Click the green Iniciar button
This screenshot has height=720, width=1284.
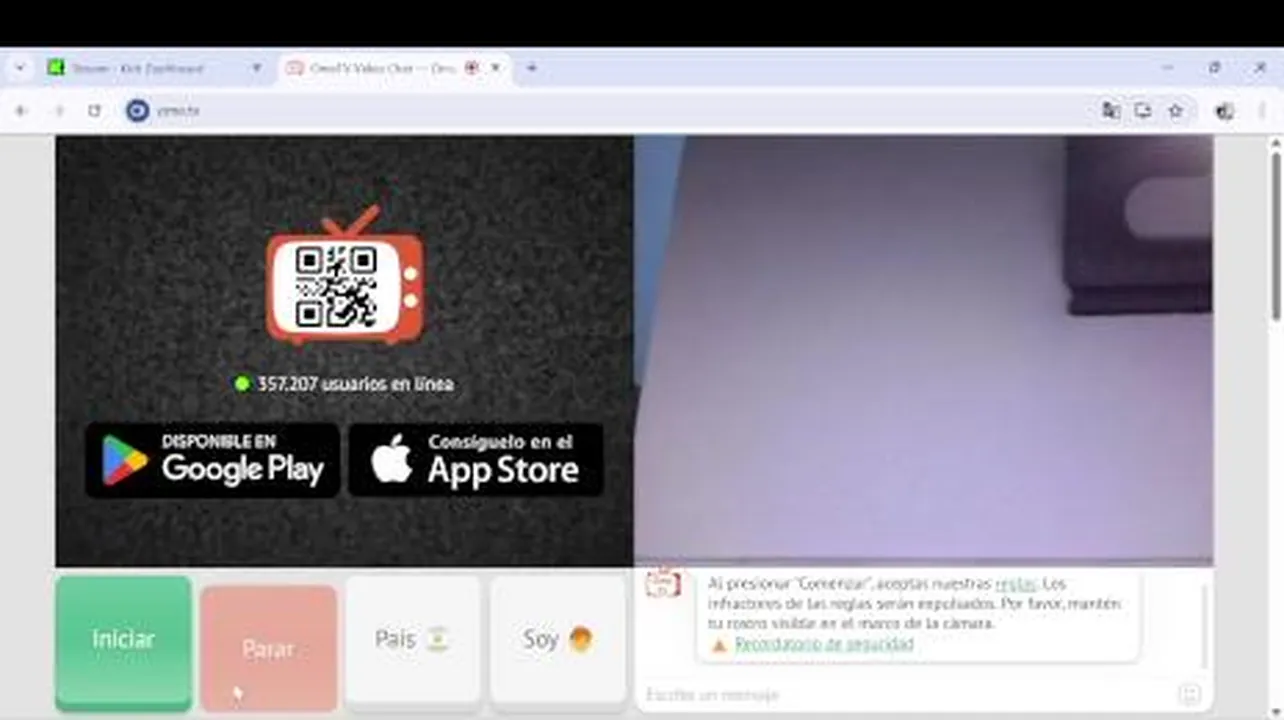[123, 642]
